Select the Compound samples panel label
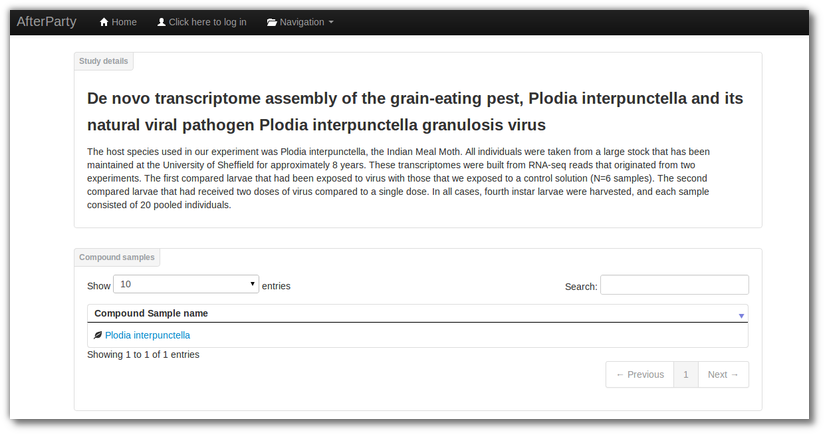Screen dimensions: 825x435 pyautogui.click(x=117, y=257)
